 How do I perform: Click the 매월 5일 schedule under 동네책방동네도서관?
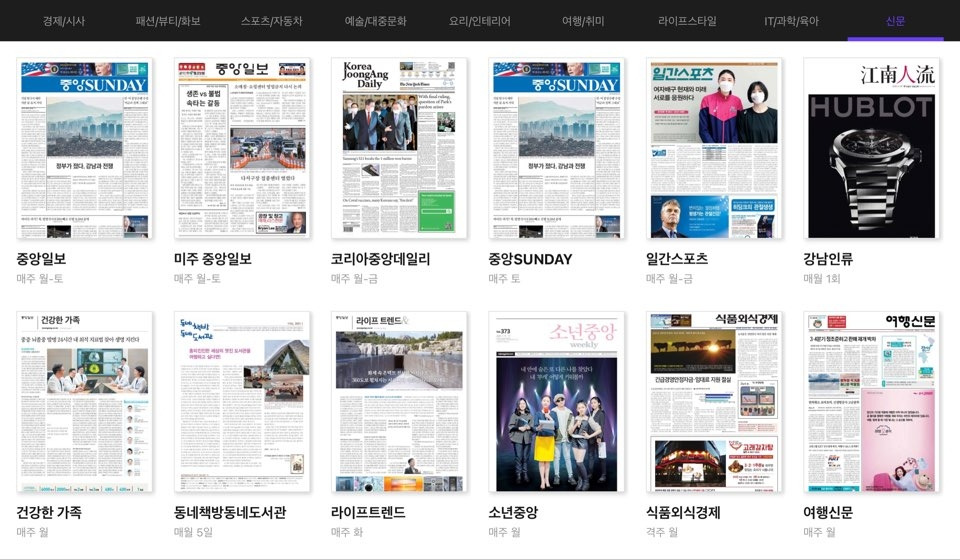coord(193,532)
